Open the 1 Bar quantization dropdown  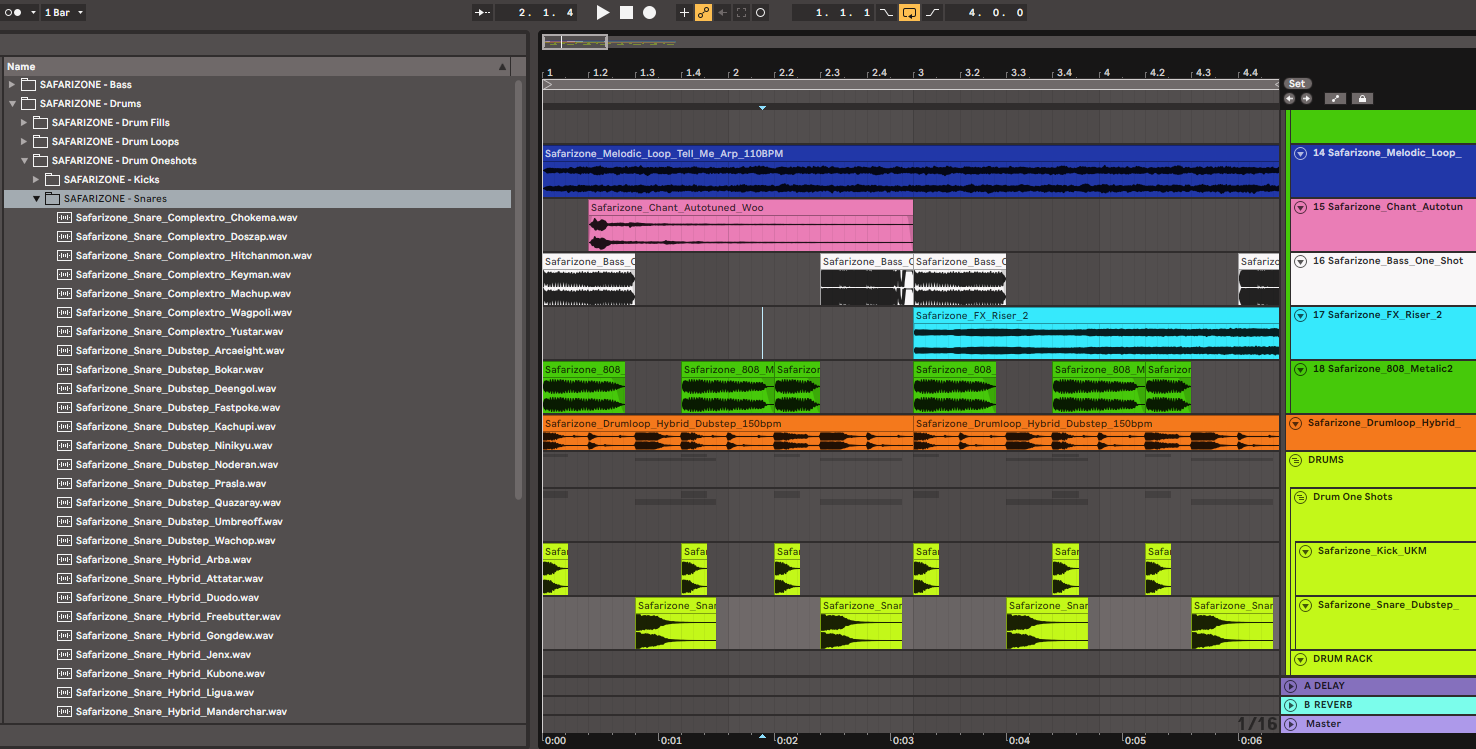(x=64, y=13)
